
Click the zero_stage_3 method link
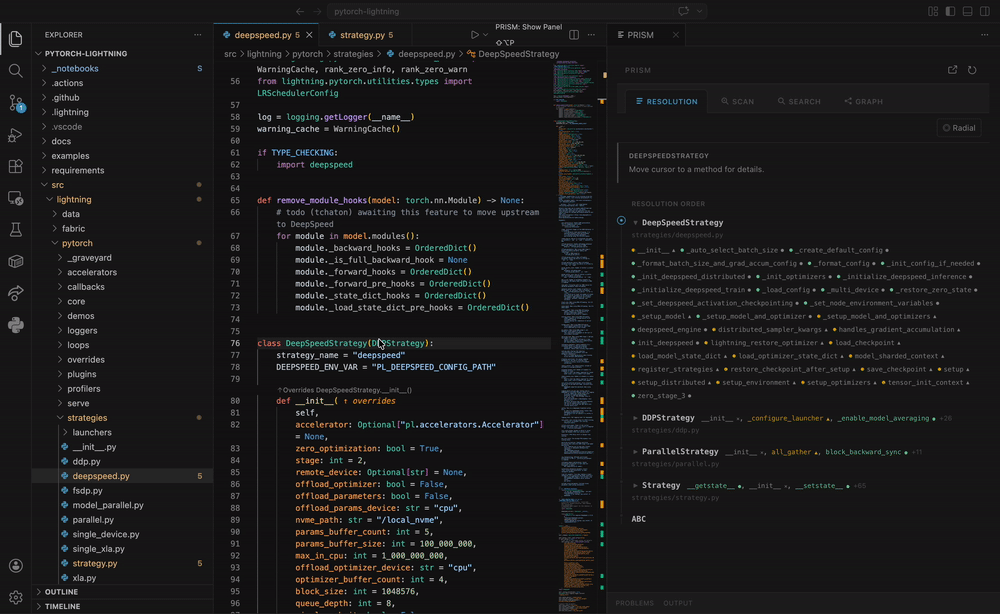coord(661,396)
